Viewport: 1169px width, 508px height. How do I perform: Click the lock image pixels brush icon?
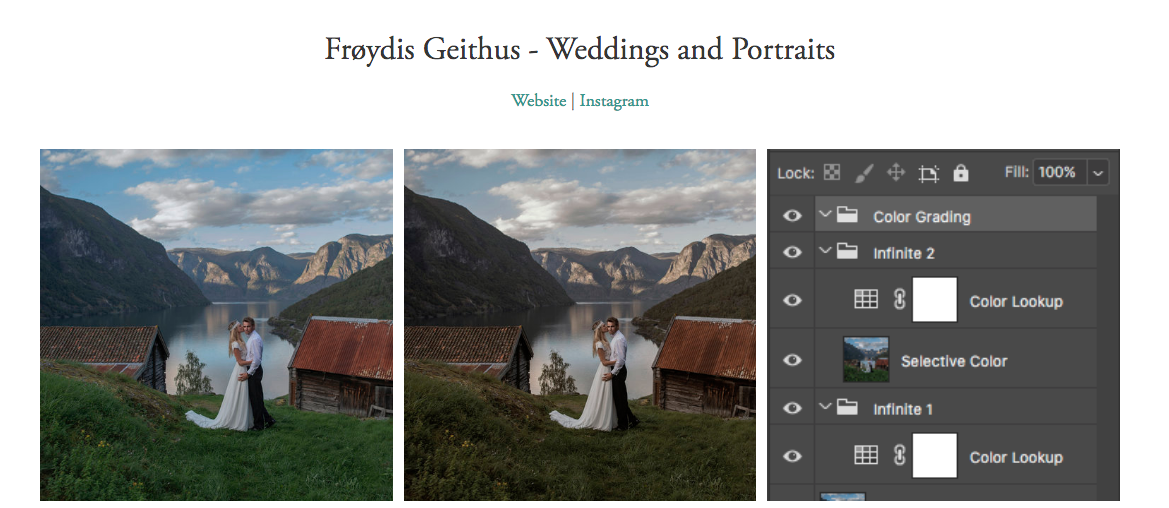pyautogui.click(x=863, y=173)
